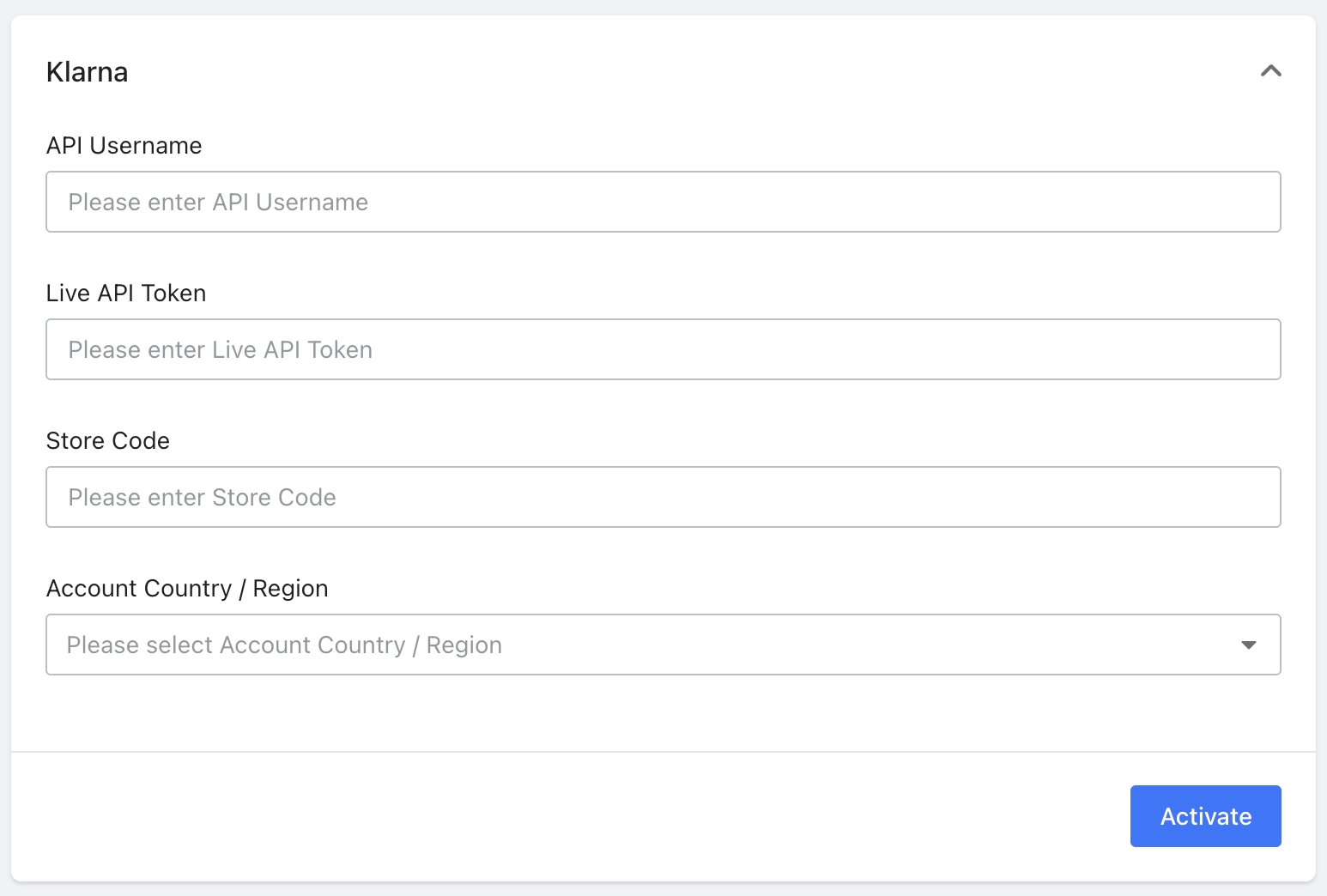This screenshot has height=896, width=1327.
Task: Click the header bar right of the Klarna title
Action: point(687,72)
